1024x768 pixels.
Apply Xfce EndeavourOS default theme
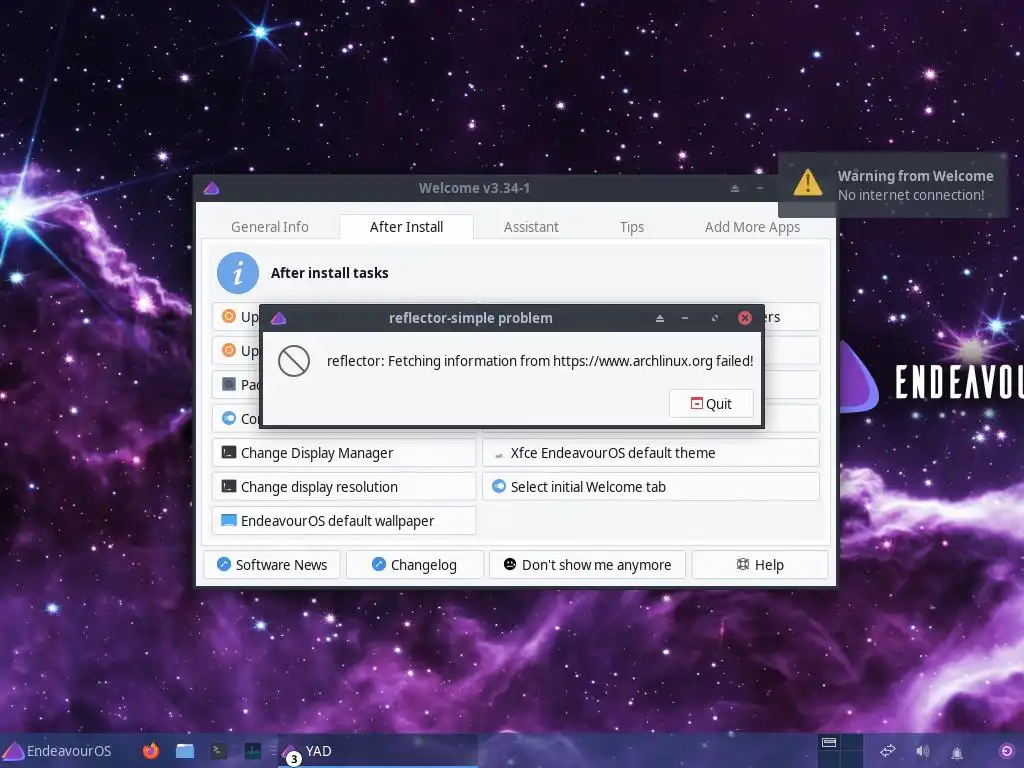coord(650,453)
